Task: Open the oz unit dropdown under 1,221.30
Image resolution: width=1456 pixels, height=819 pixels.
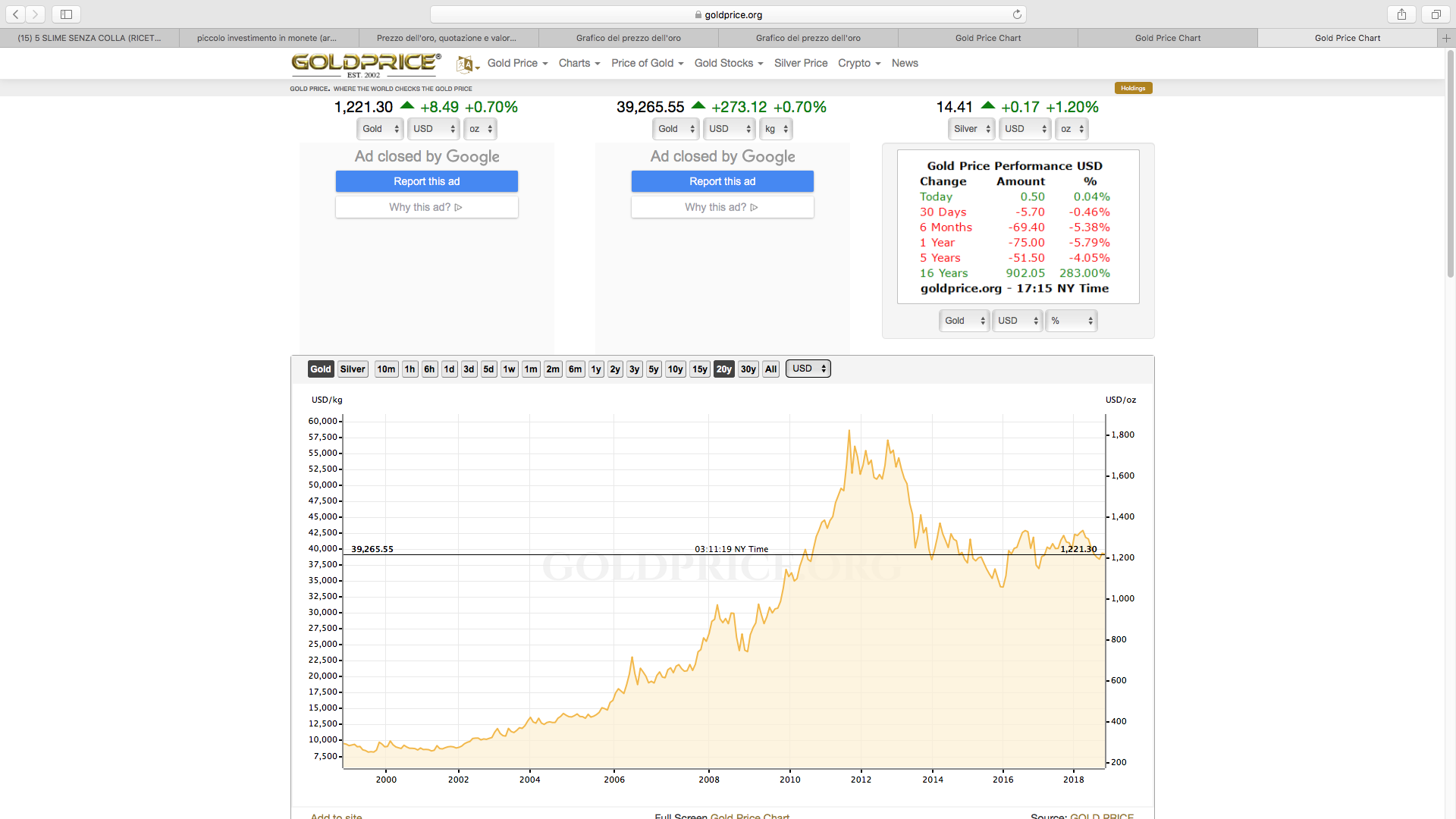Action: (480, 129)
